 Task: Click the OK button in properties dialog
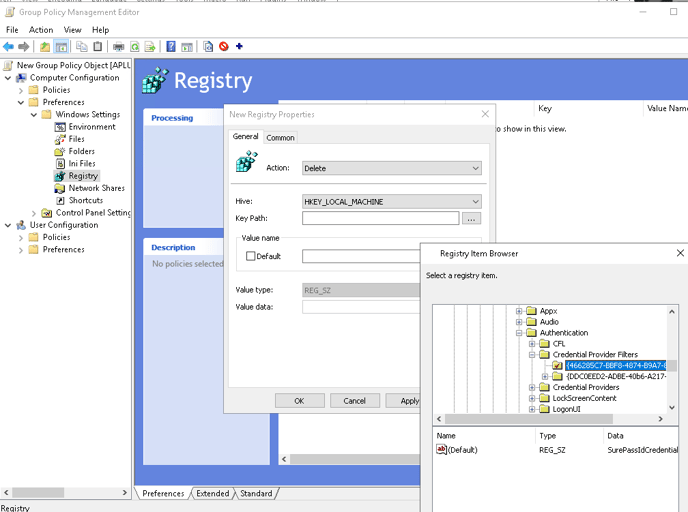(299, 401)
